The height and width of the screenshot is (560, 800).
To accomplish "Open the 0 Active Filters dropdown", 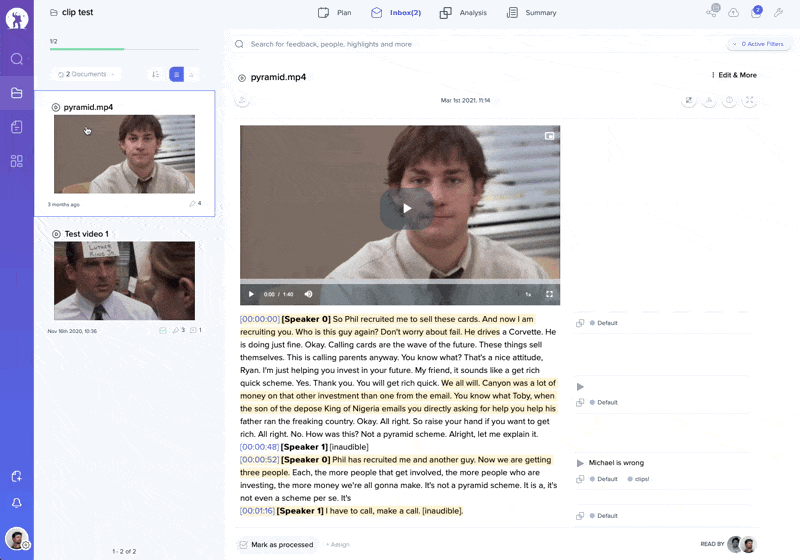I will click(x=758, y=44).
